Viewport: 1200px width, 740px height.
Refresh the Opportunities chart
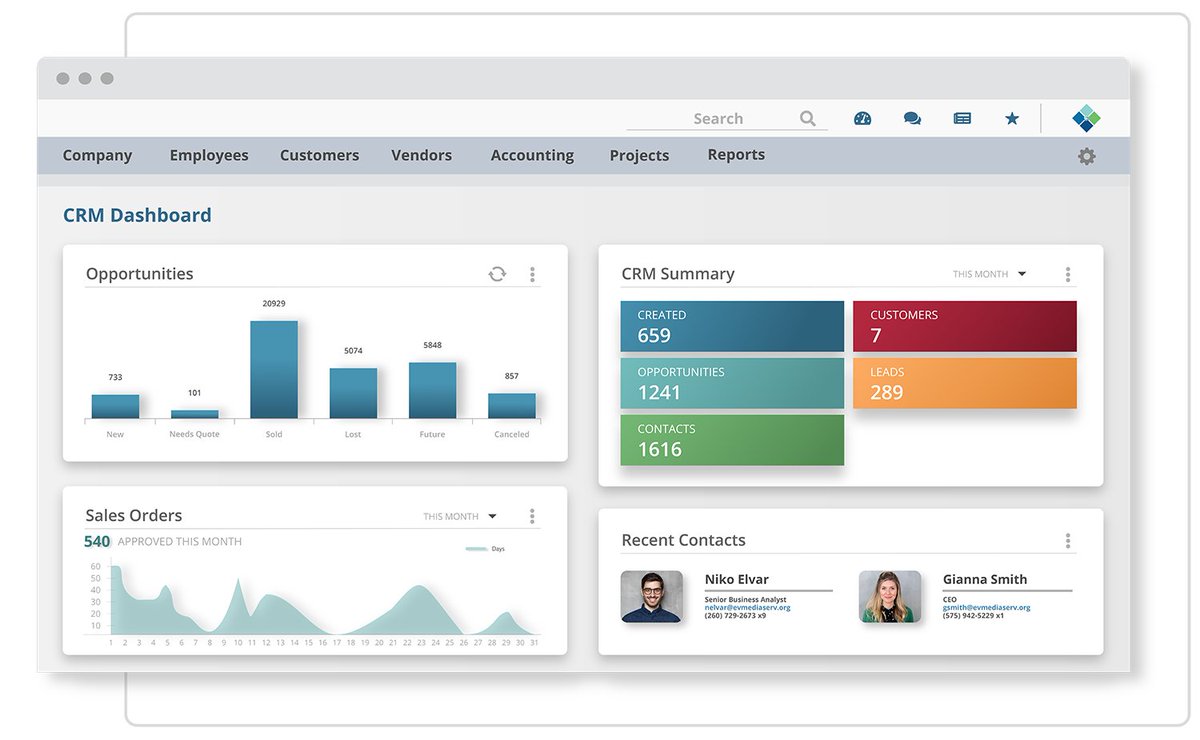(x=497, y=274)
